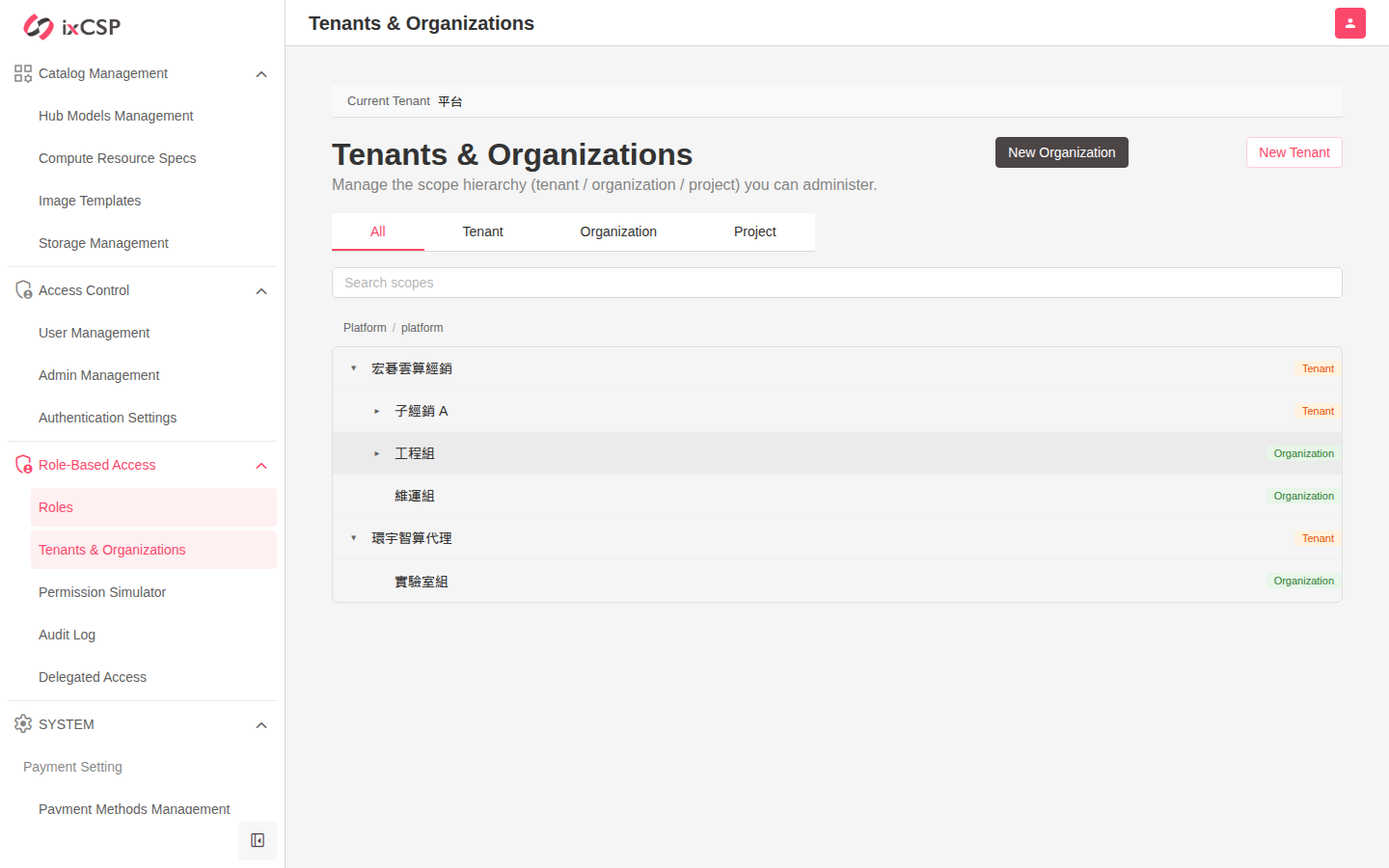Screen dimensions: 1389x868
Task: Click the Role-Based Access shield icon
Action: click(23, 465)
